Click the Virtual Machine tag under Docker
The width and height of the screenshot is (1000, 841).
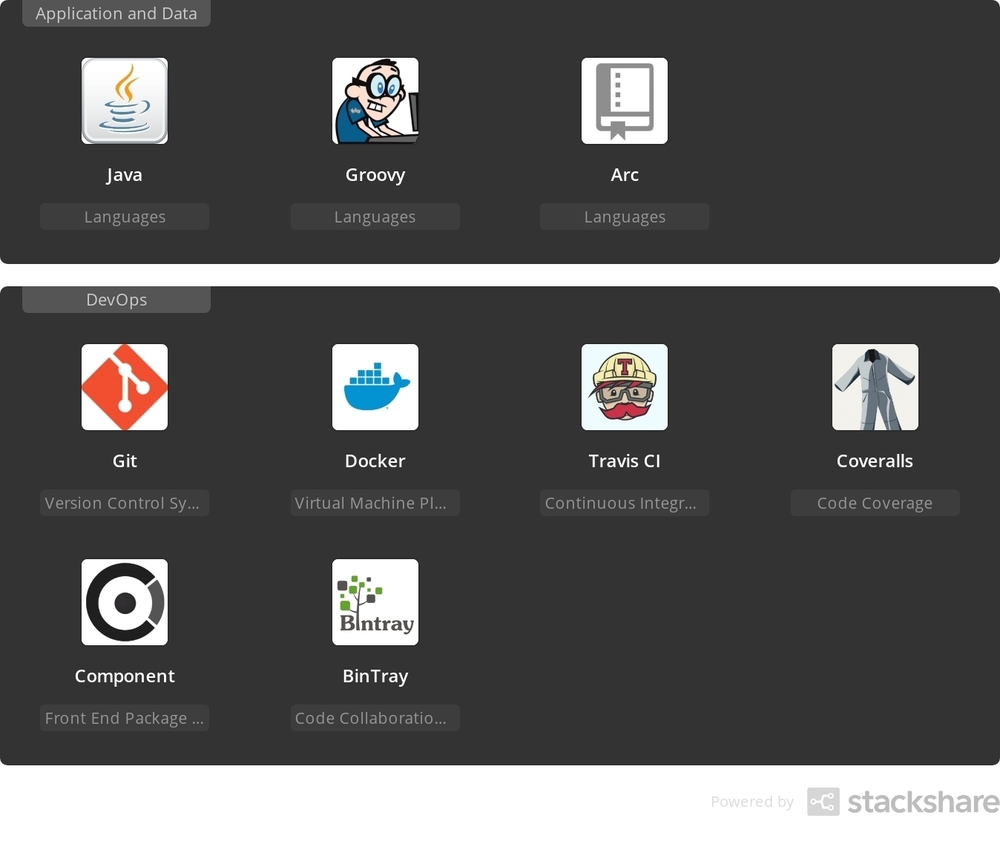(x=375, y=502)
